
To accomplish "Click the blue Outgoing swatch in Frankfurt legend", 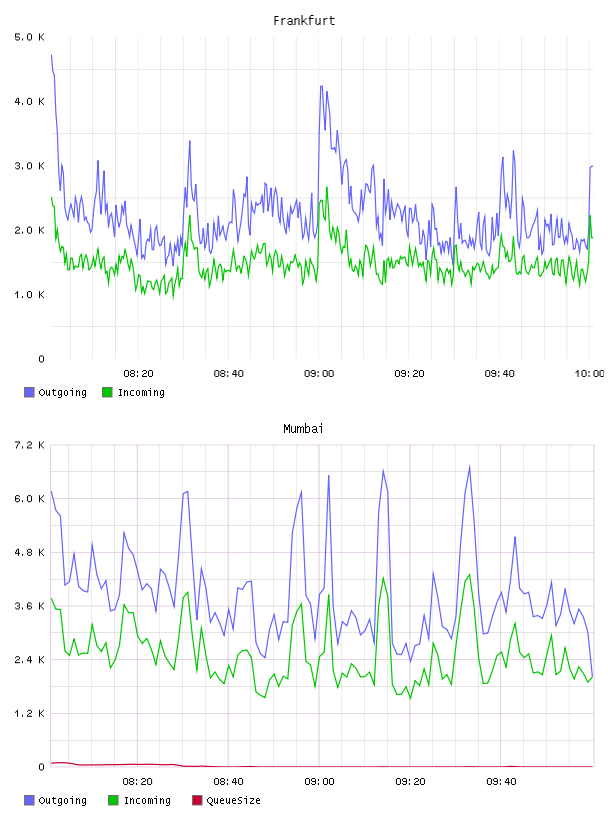I will [29, 392].
